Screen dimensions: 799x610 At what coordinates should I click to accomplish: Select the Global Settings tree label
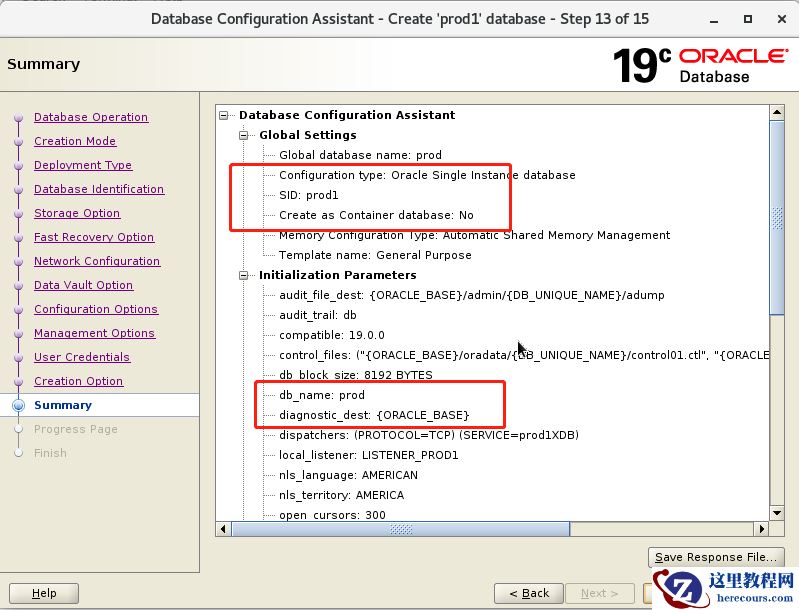308,135
